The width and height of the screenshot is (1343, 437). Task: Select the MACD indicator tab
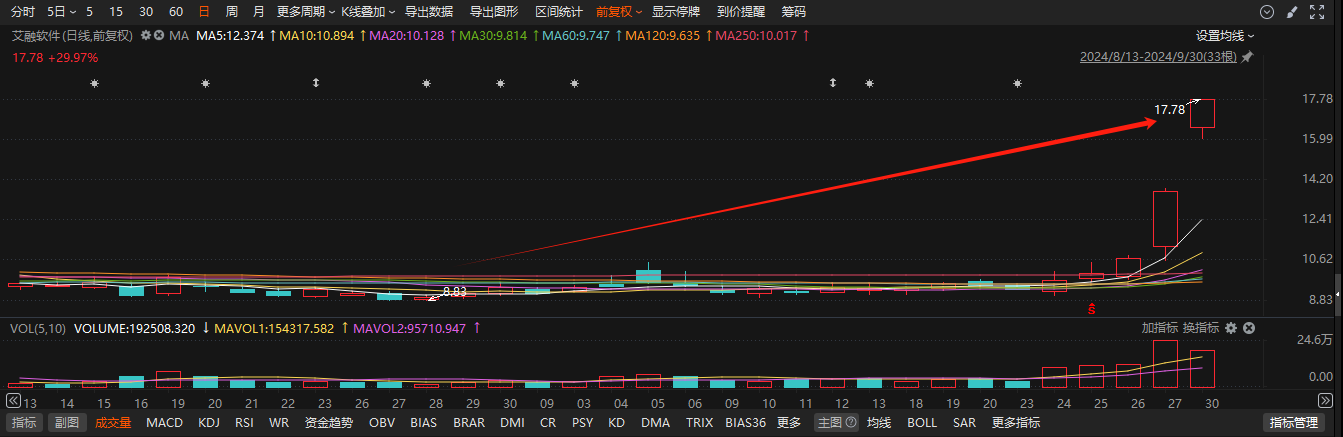[164, 423]
